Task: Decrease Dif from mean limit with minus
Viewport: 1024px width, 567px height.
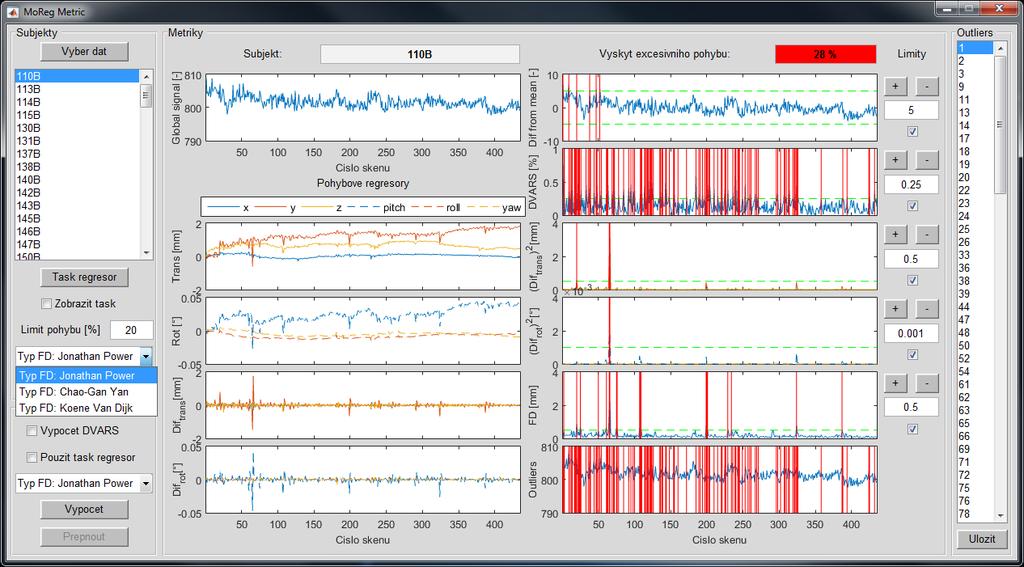Action: (x=927, y=86)
